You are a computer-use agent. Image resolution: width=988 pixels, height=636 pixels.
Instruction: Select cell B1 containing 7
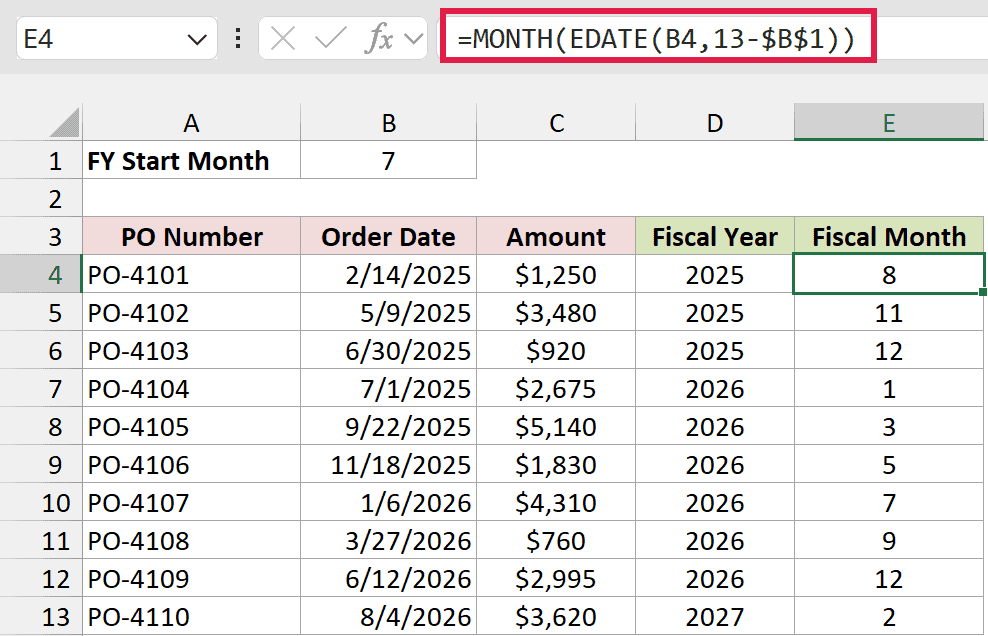pyautogui.click(x=389, y=161)
